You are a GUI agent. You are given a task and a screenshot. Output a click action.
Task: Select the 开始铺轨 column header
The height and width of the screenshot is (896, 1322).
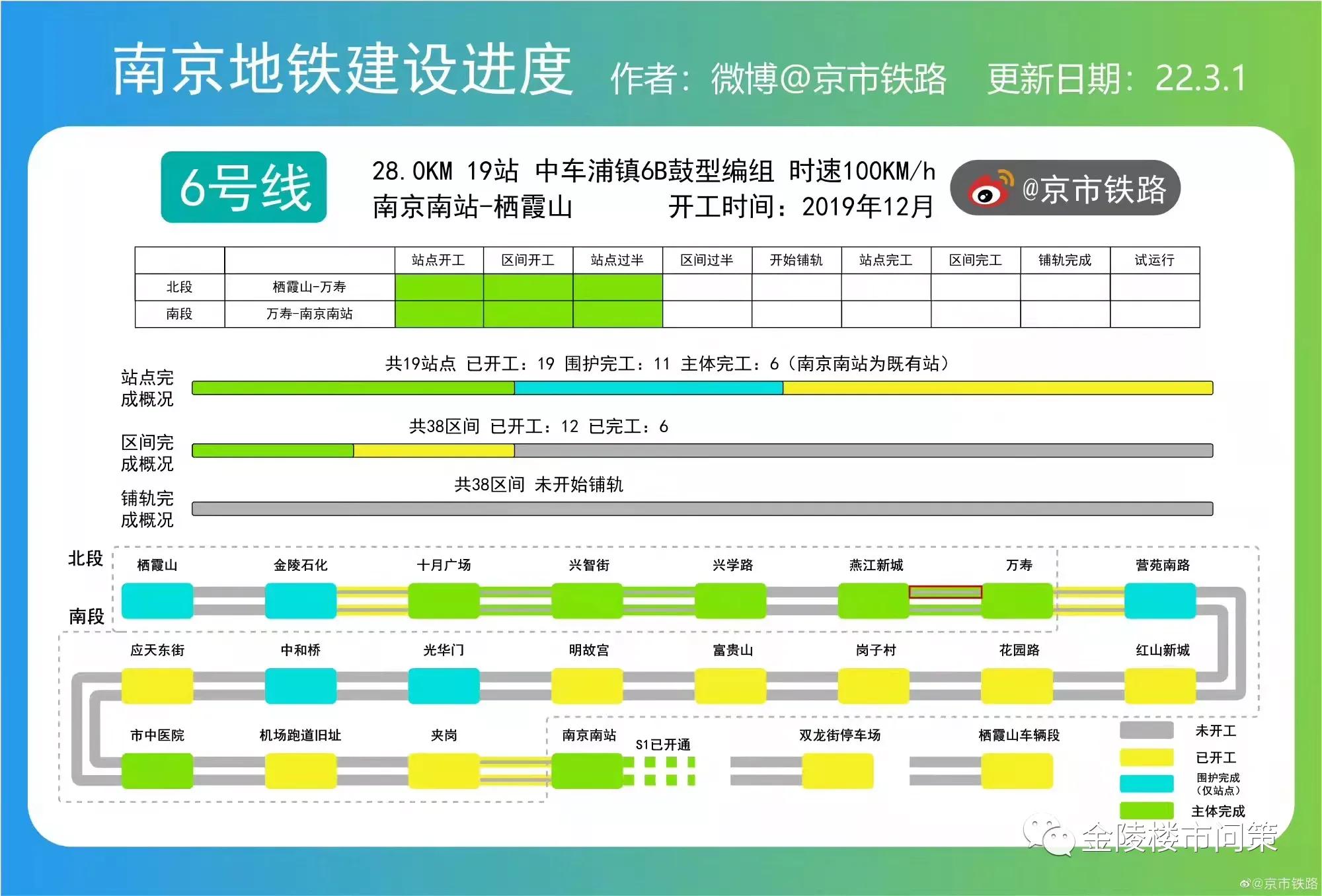pos(796,260)
